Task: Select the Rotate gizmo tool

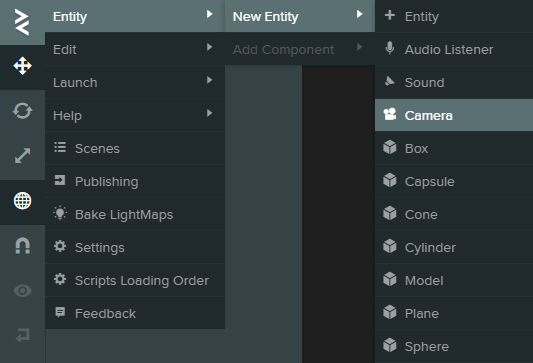Action: pos(22,111)
